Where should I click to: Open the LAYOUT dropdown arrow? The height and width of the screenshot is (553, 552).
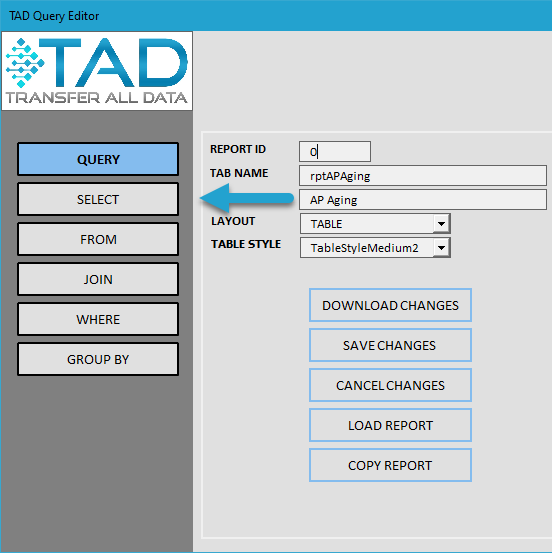coord(441,224)
